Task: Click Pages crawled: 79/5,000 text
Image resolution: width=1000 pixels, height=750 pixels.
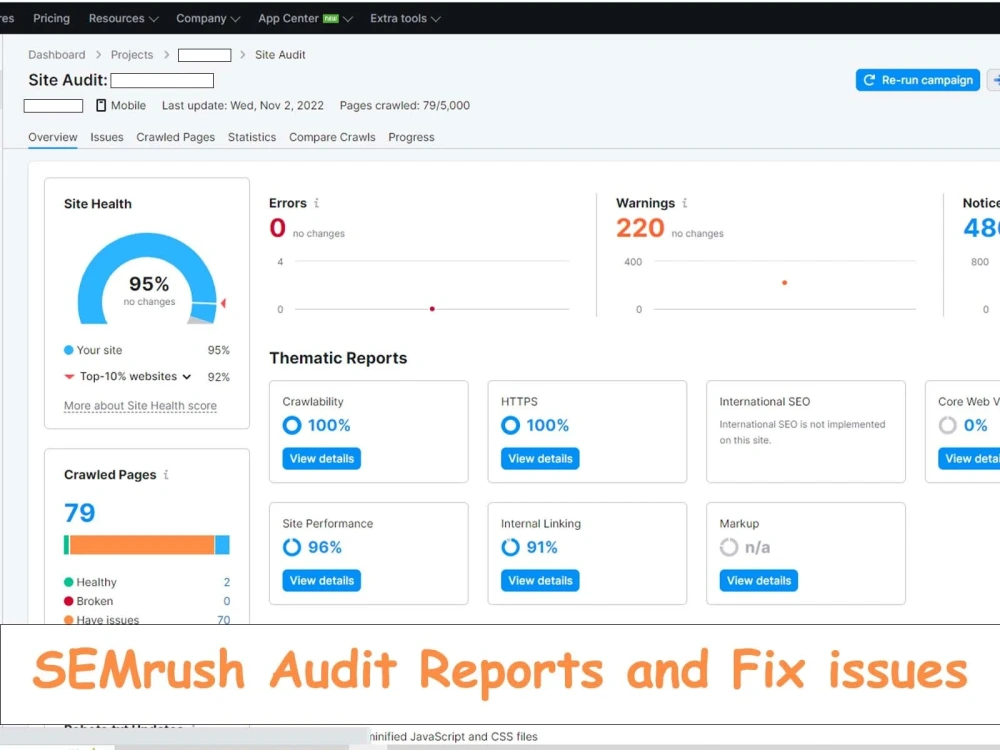Action: (405, 105)
